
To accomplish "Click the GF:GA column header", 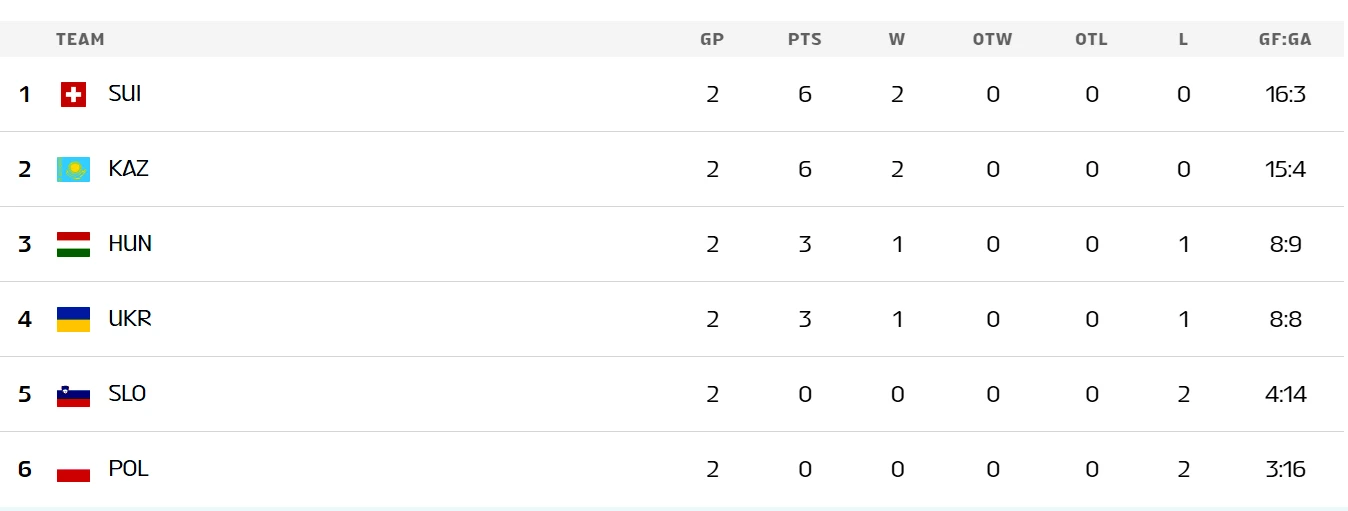I will coord(1285,40).
